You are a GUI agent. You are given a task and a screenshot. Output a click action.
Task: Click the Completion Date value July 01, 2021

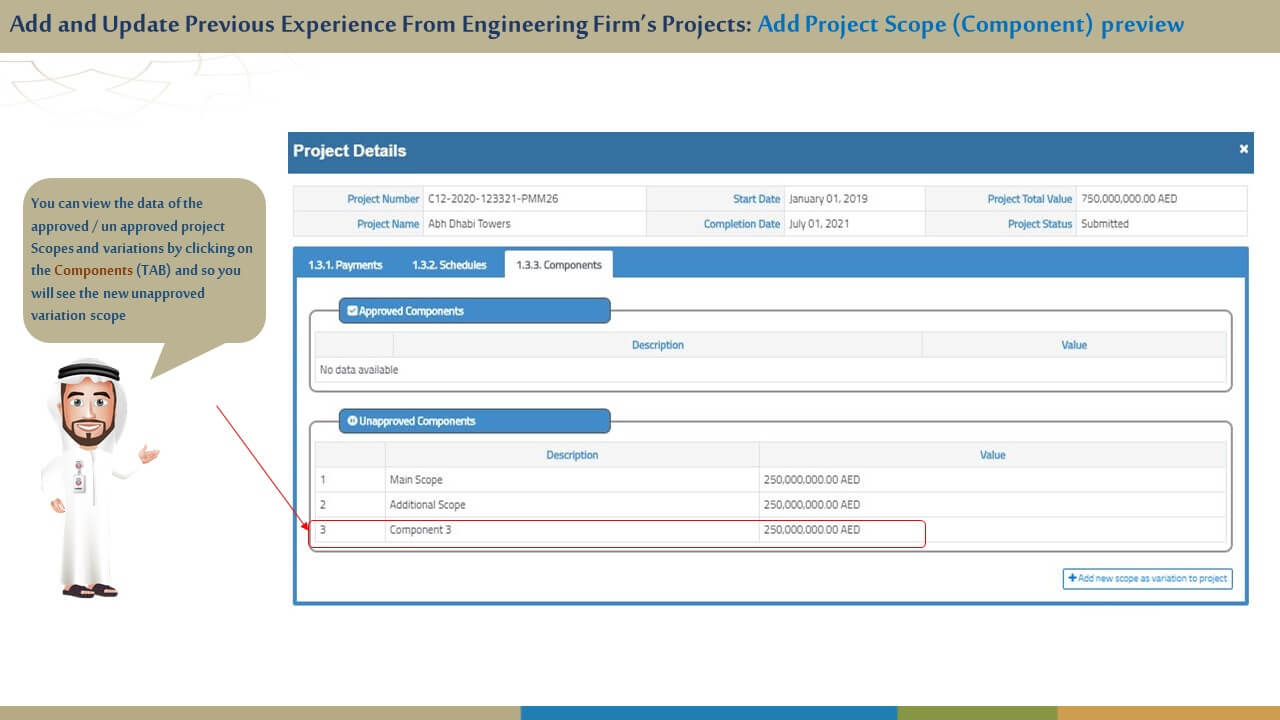click(x=819, y=224)
